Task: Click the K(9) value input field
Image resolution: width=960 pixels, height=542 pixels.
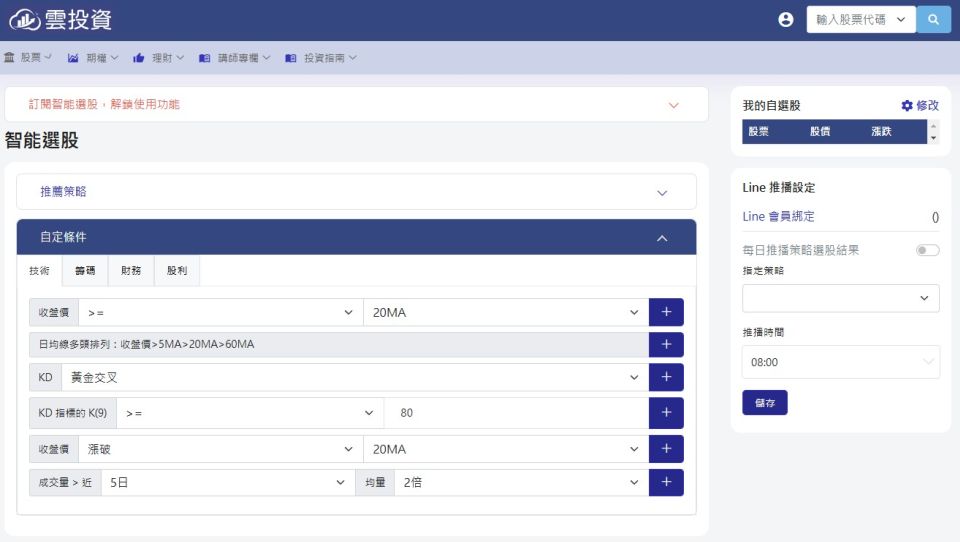Action: point(515,412)
